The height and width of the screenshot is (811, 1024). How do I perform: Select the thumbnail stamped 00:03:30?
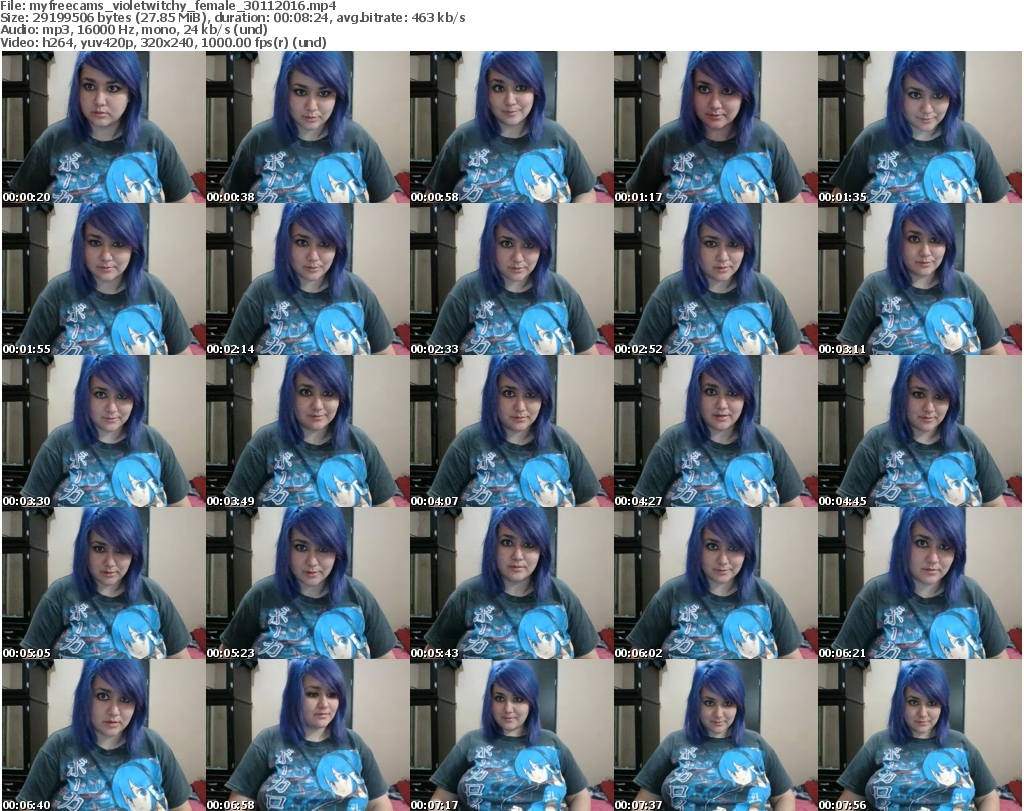pyautogui.click(x=103, y=432)
